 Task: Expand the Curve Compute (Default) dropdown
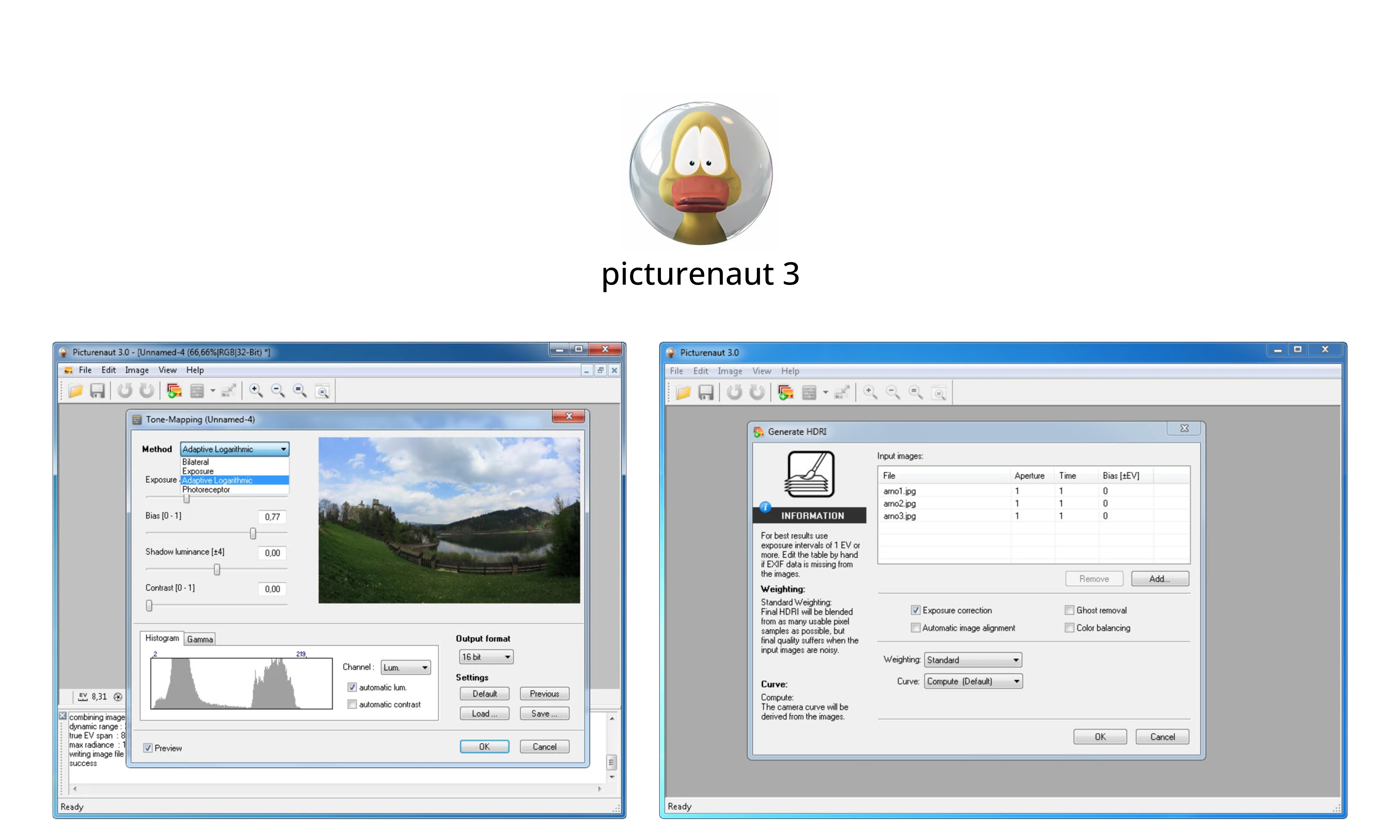973,682
